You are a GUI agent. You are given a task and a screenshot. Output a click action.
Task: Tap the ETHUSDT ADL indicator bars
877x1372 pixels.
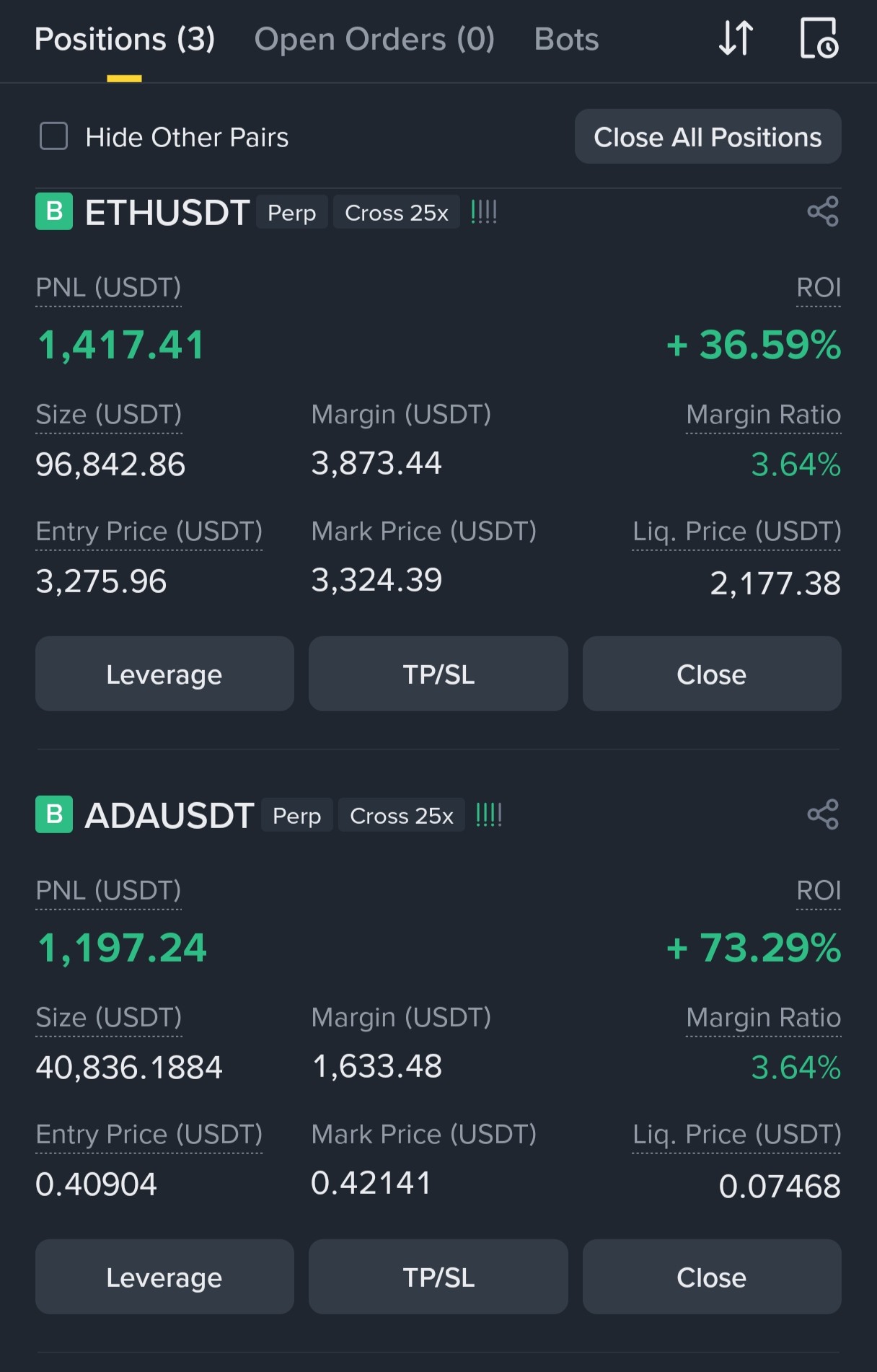coord(484,212)
